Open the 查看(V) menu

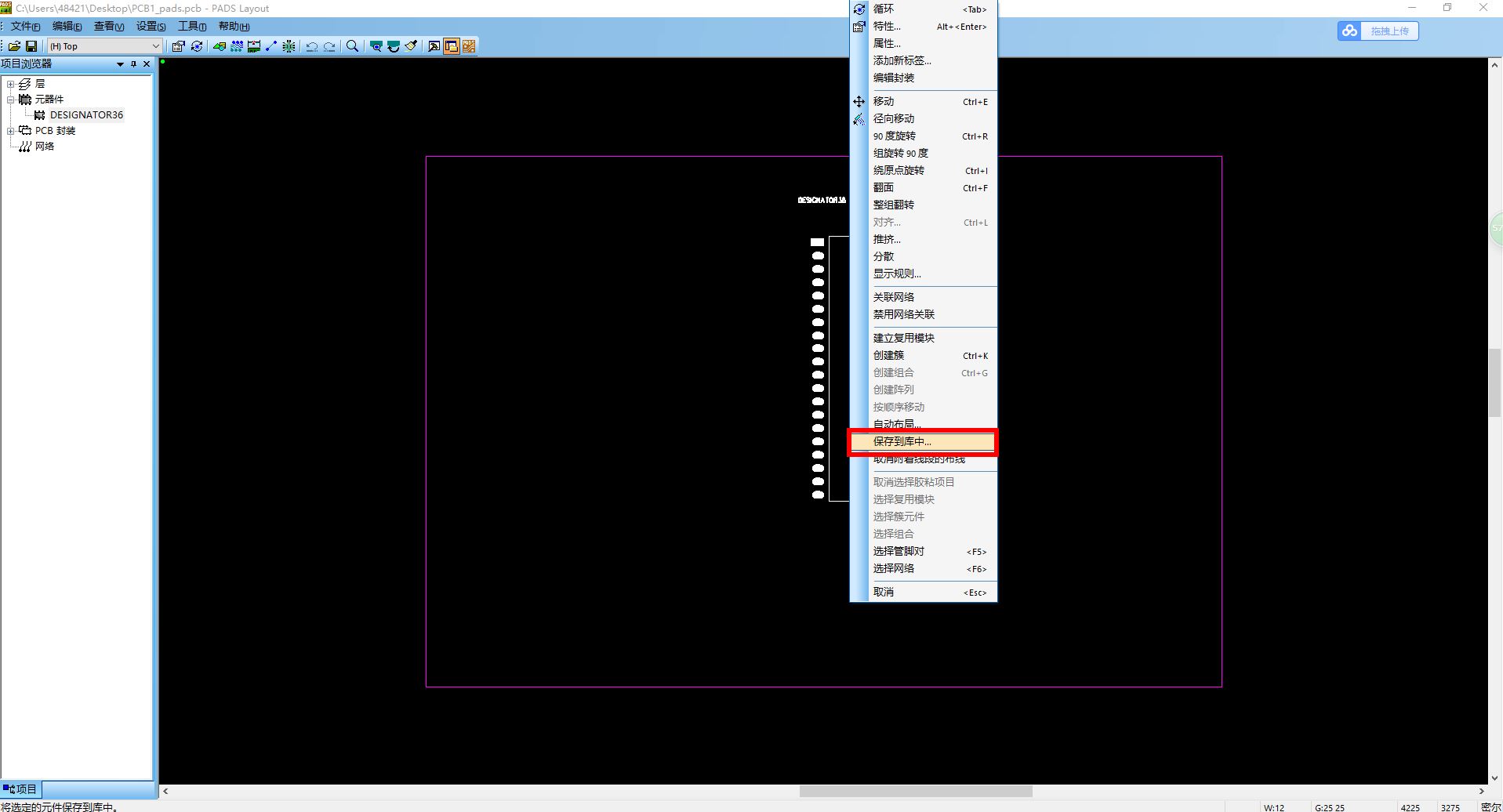[x=109, y=26]
